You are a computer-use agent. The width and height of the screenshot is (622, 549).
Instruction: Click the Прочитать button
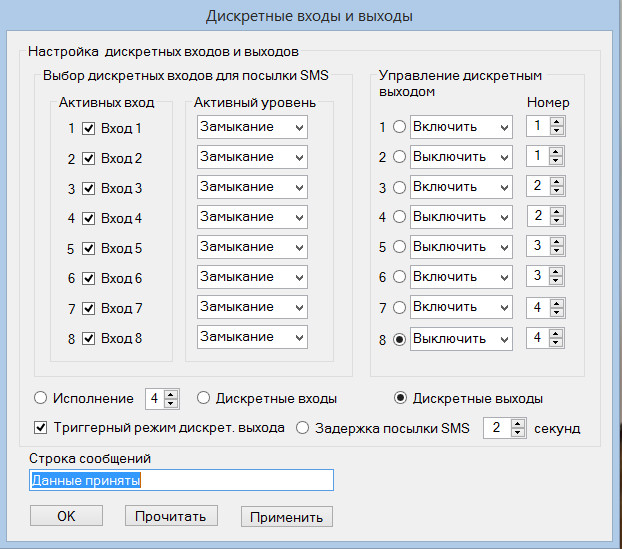pyautogui.click(x=171, y=516)
